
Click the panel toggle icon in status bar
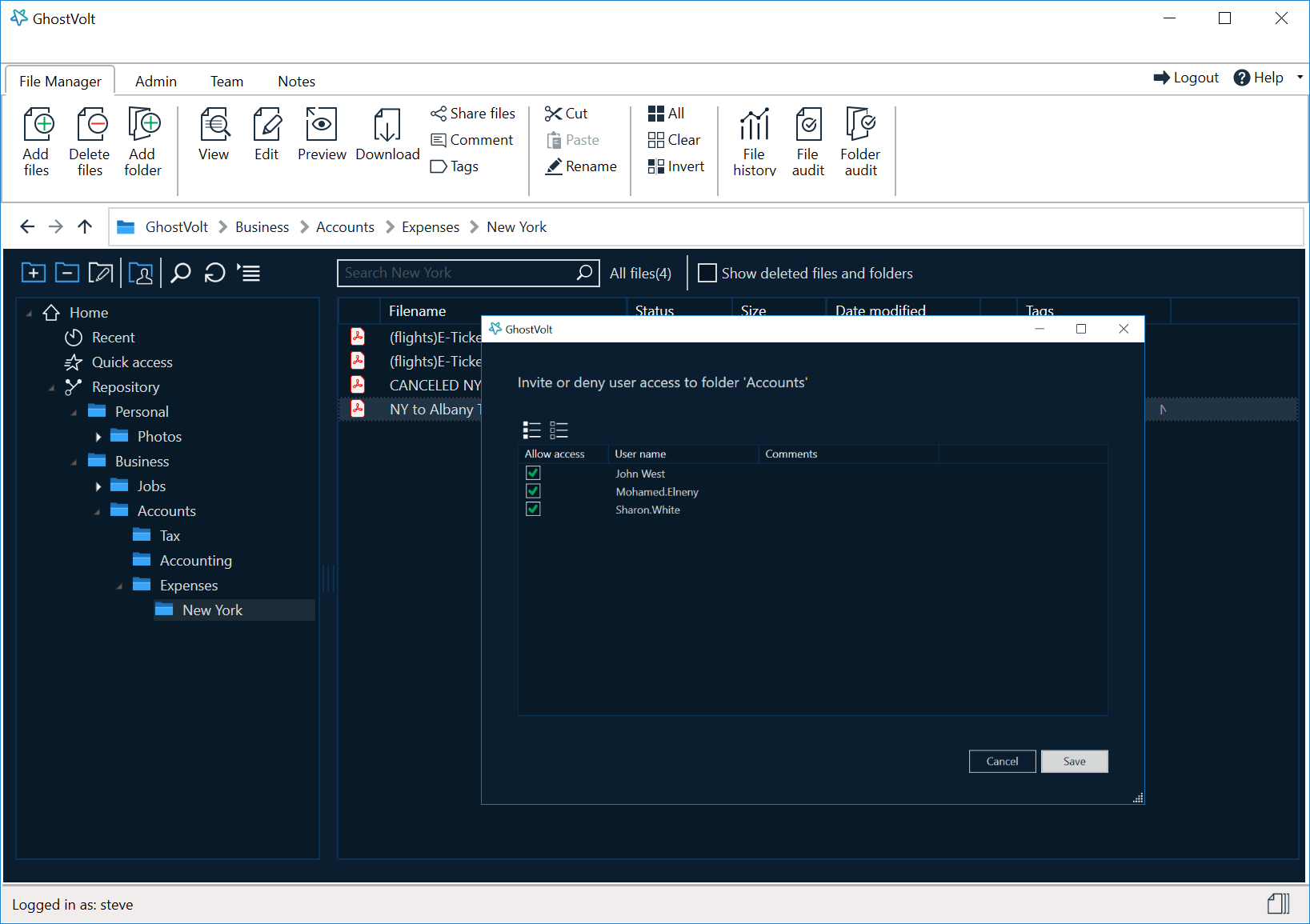[1279, 904]
